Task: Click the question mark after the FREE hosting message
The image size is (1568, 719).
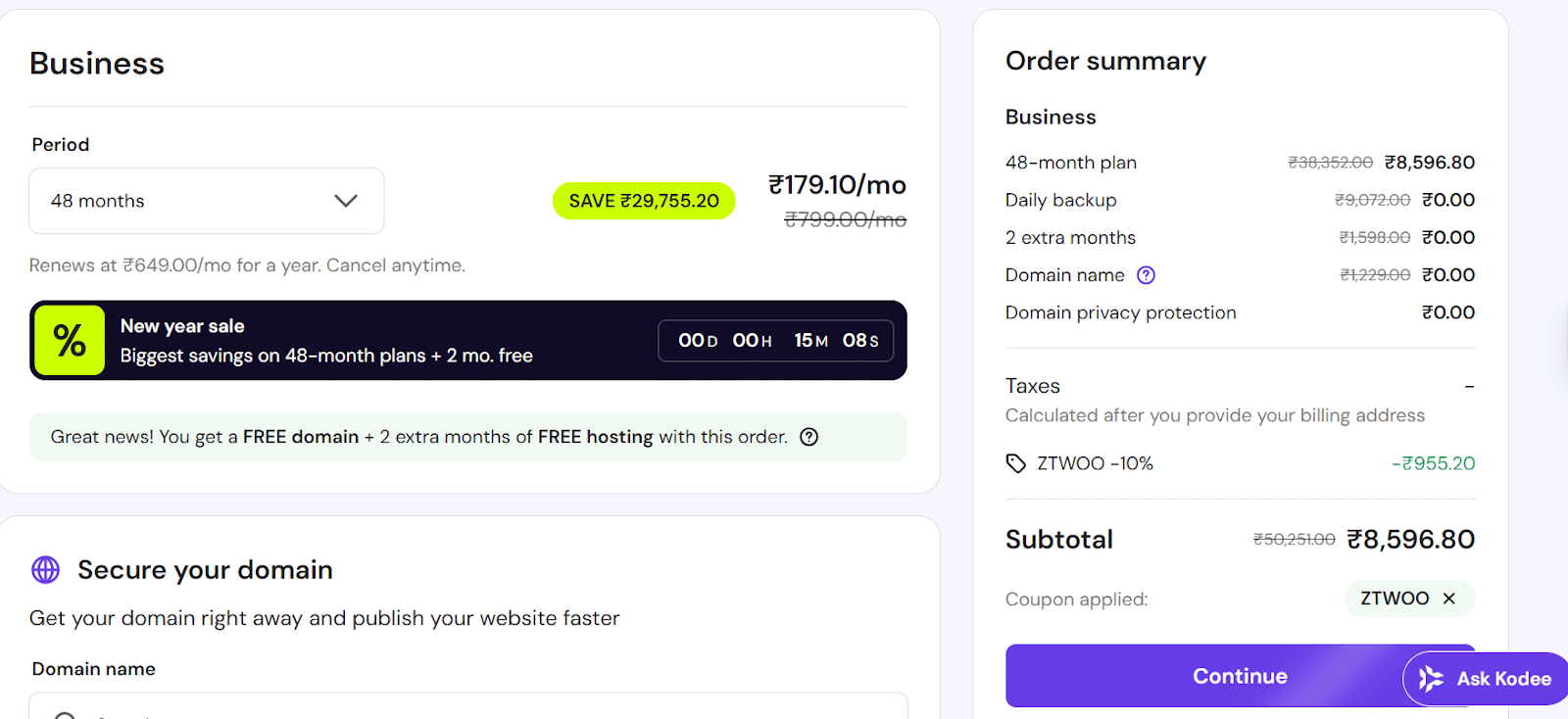Action: click(808, 437)
